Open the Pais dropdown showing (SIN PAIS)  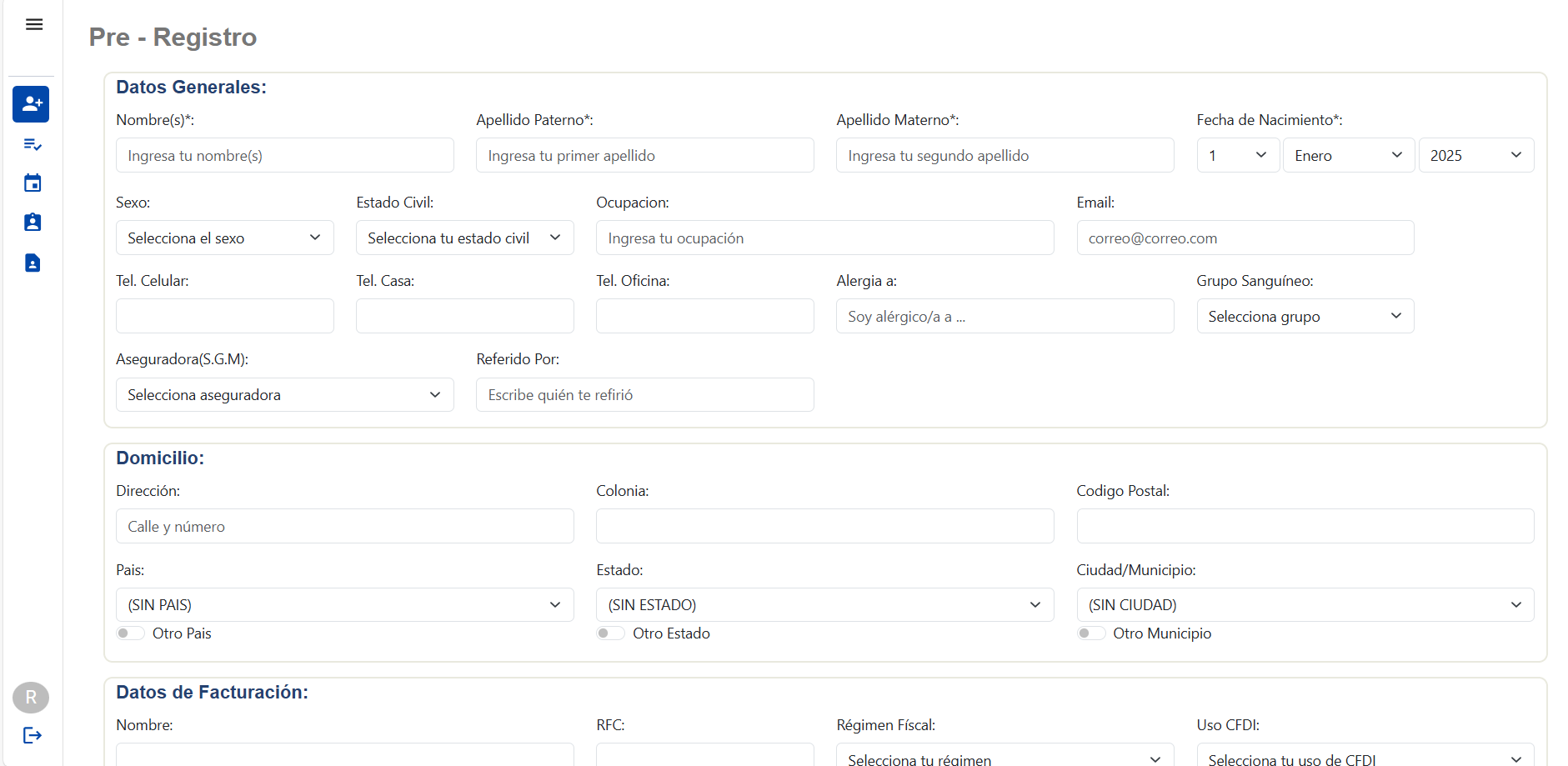[344, 605]
